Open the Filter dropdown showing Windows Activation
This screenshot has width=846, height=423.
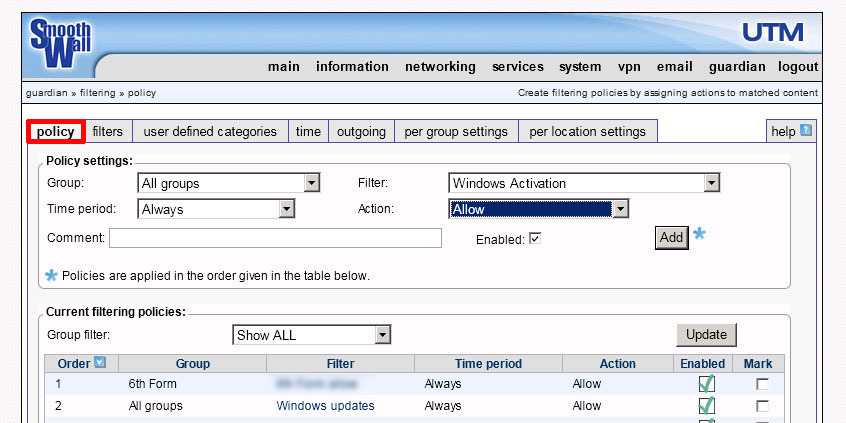[x=584, y=183]
